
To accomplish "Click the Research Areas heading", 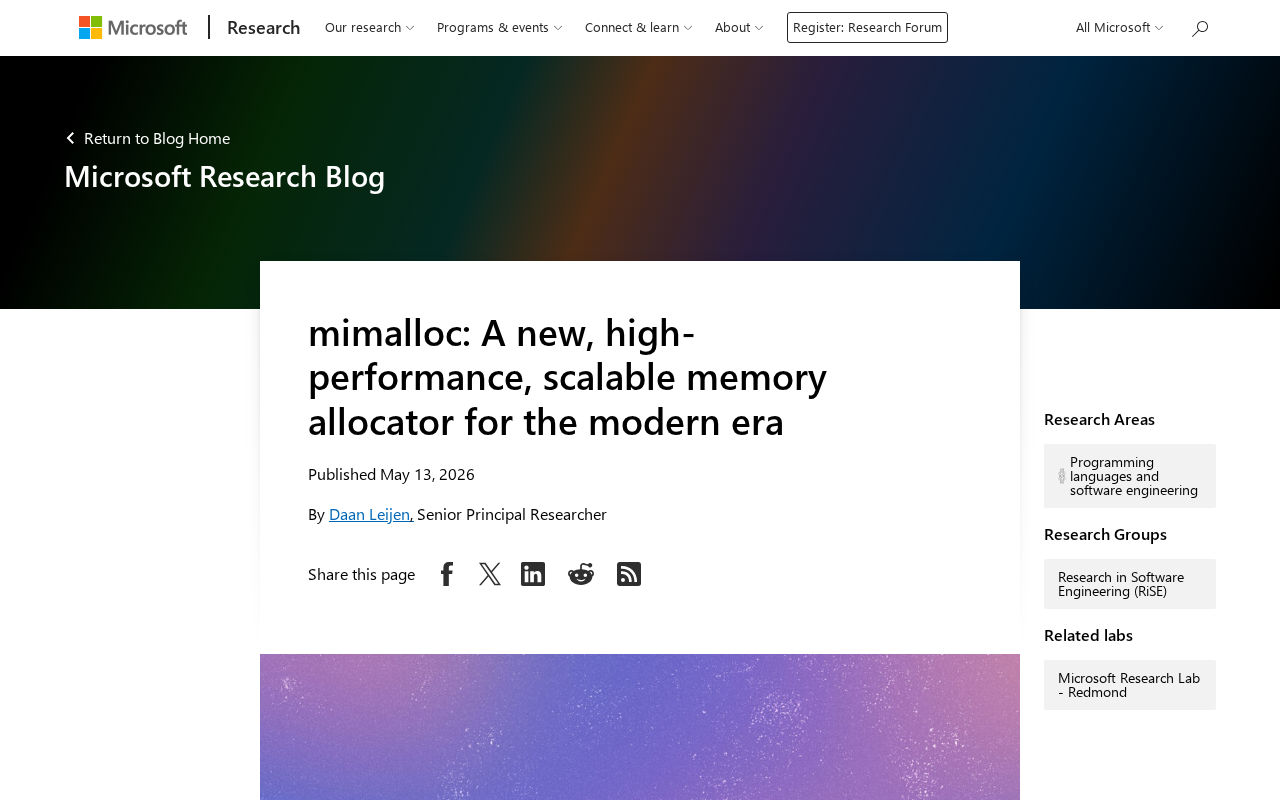I will [1099, 419].
